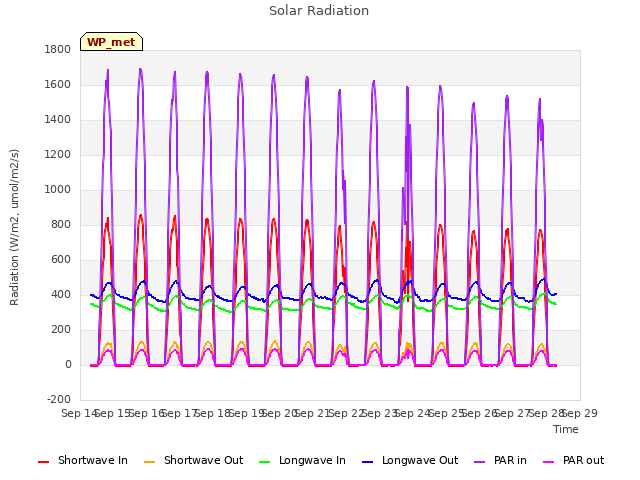This screenshot has width=640, height=480.
Task: Click the 1600 y-axis tick label
Action: click(x=58, y=84)
